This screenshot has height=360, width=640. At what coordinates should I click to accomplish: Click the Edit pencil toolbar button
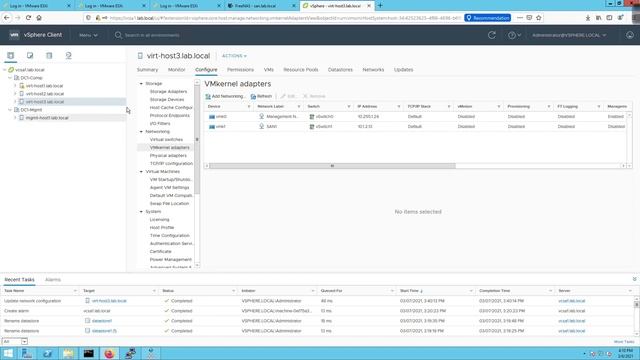(x=288, y=96)
